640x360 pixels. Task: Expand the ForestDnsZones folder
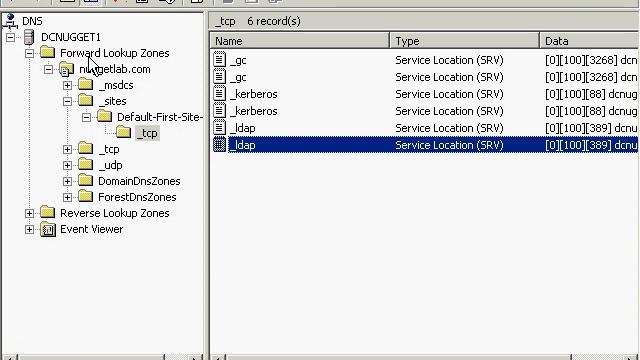(67, 197)
